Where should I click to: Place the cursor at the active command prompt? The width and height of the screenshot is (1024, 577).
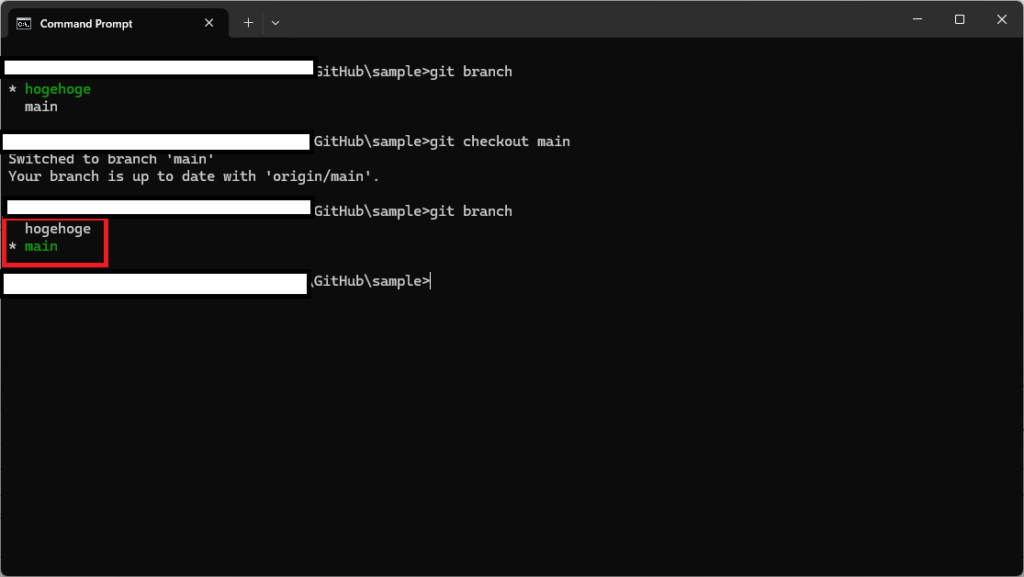coord(430,281)
